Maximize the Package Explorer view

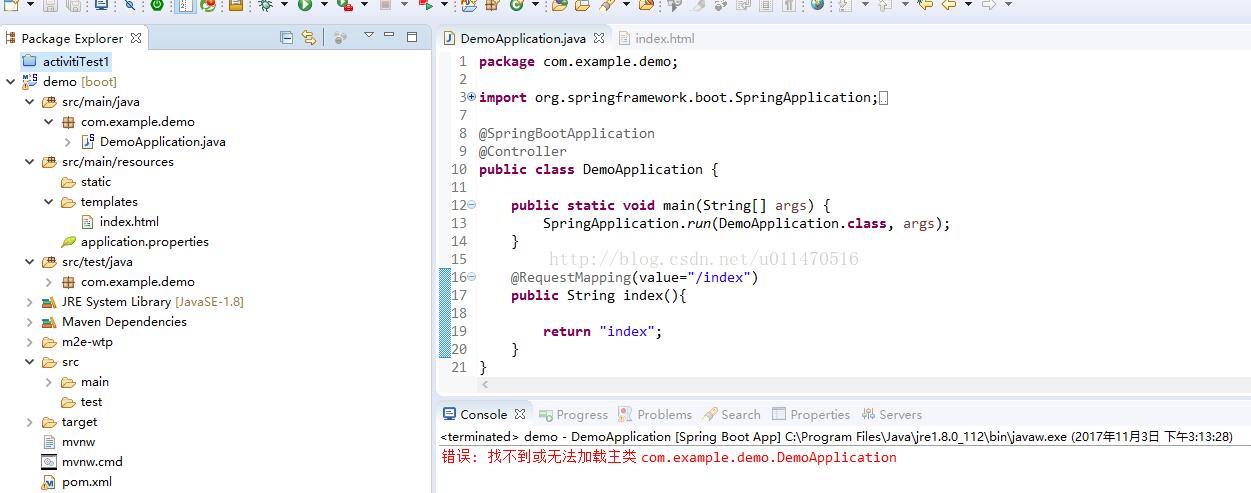[x=411, y=37]
